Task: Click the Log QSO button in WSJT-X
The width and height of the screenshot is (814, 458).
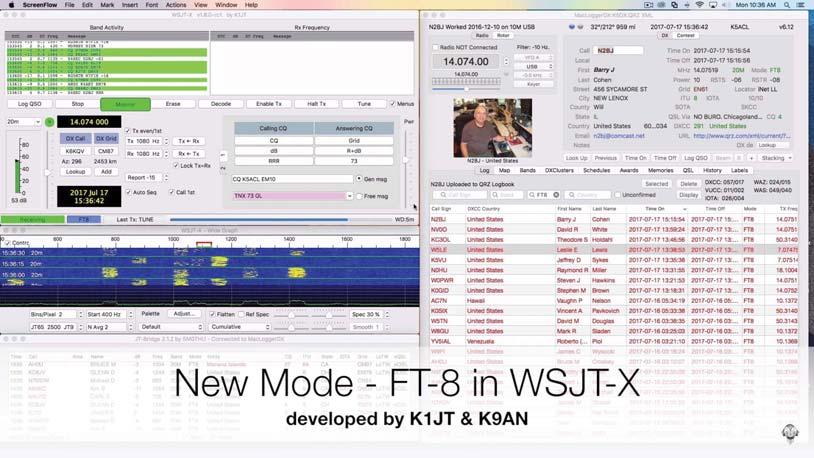Action: [30, 104]
